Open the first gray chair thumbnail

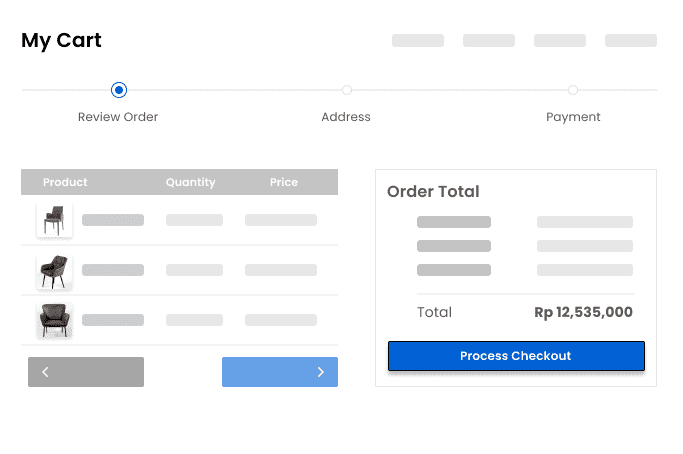[x=54, y=220]
